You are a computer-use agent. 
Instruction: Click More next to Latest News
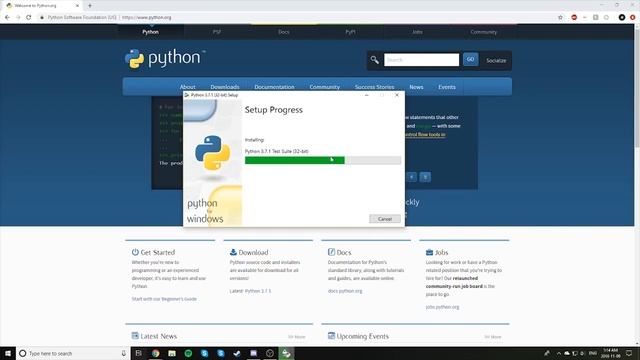297,337
